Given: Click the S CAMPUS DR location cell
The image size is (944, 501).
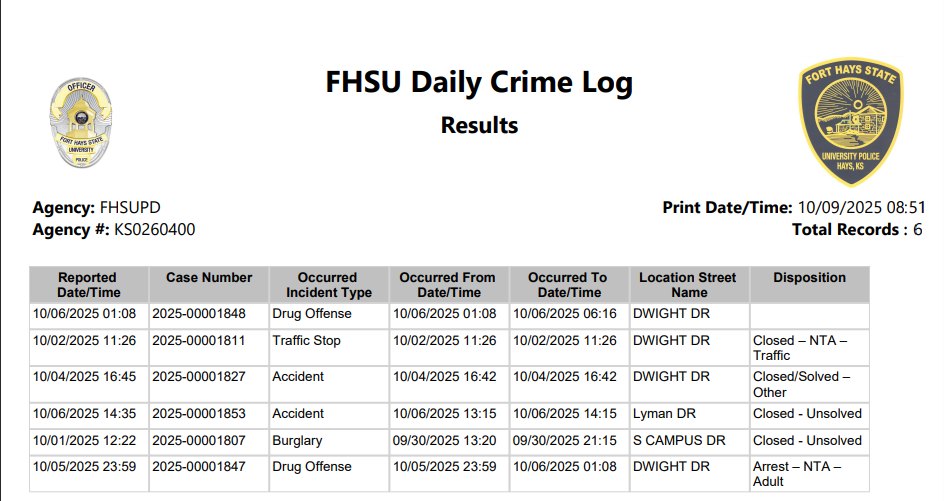Looking at the screenshot, I should tap(679, 440).
